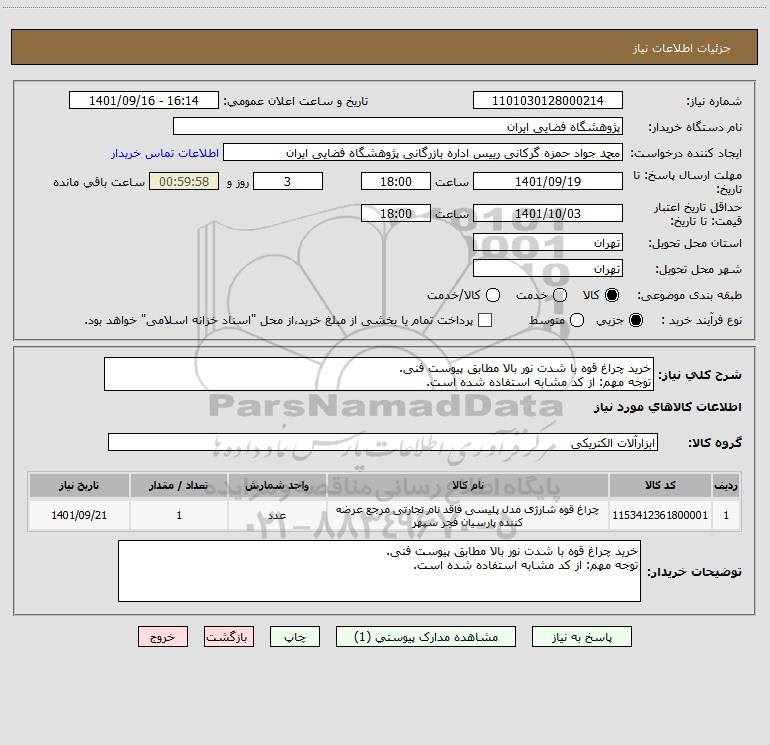Click the request creator name field
This screenshot has width=770, height=745.
point(423,153)
